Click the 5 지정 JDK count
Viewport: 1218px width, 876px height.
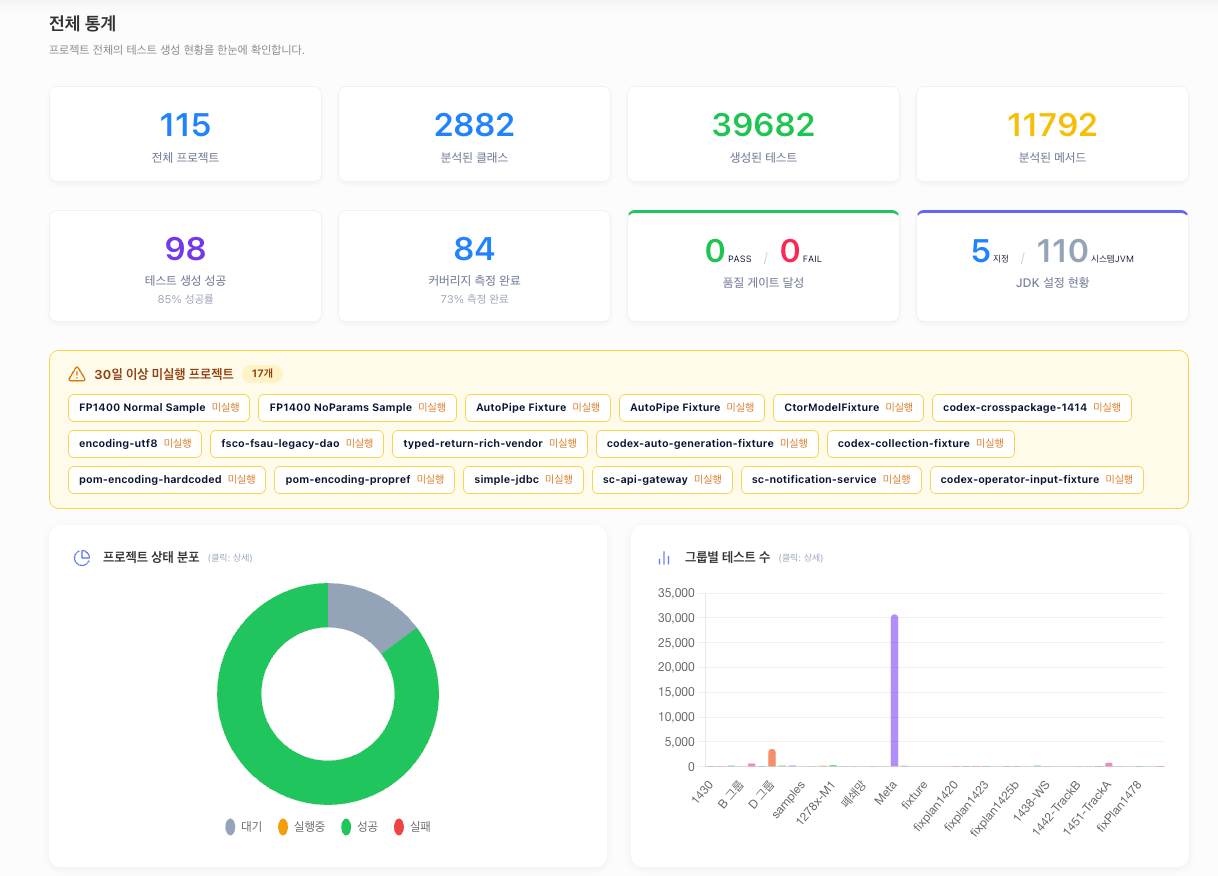coord(990,251)
